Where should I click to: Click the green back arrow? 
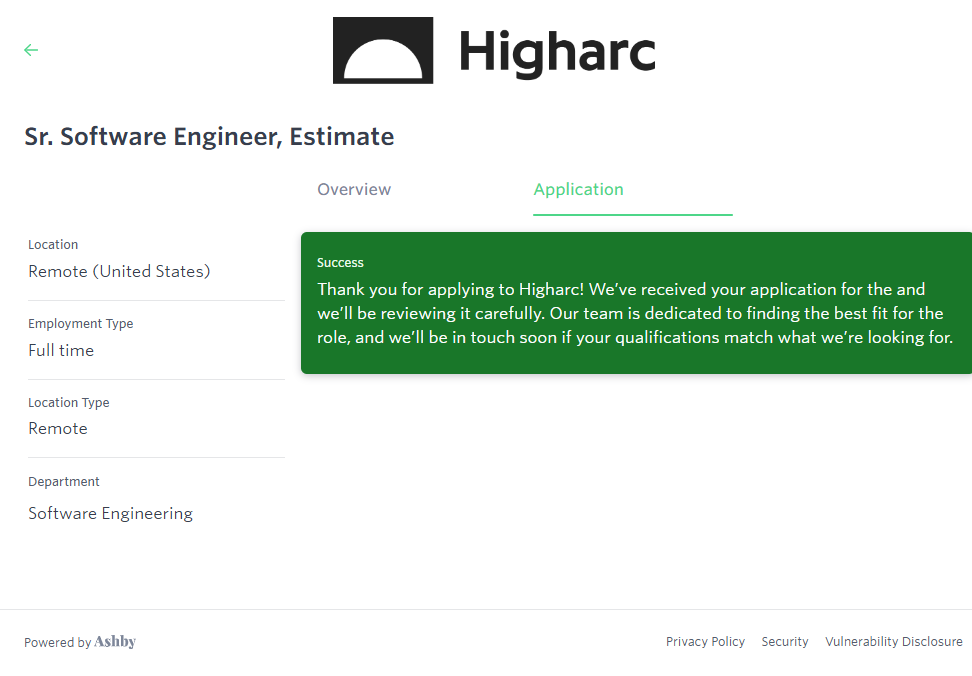(31, 50)
